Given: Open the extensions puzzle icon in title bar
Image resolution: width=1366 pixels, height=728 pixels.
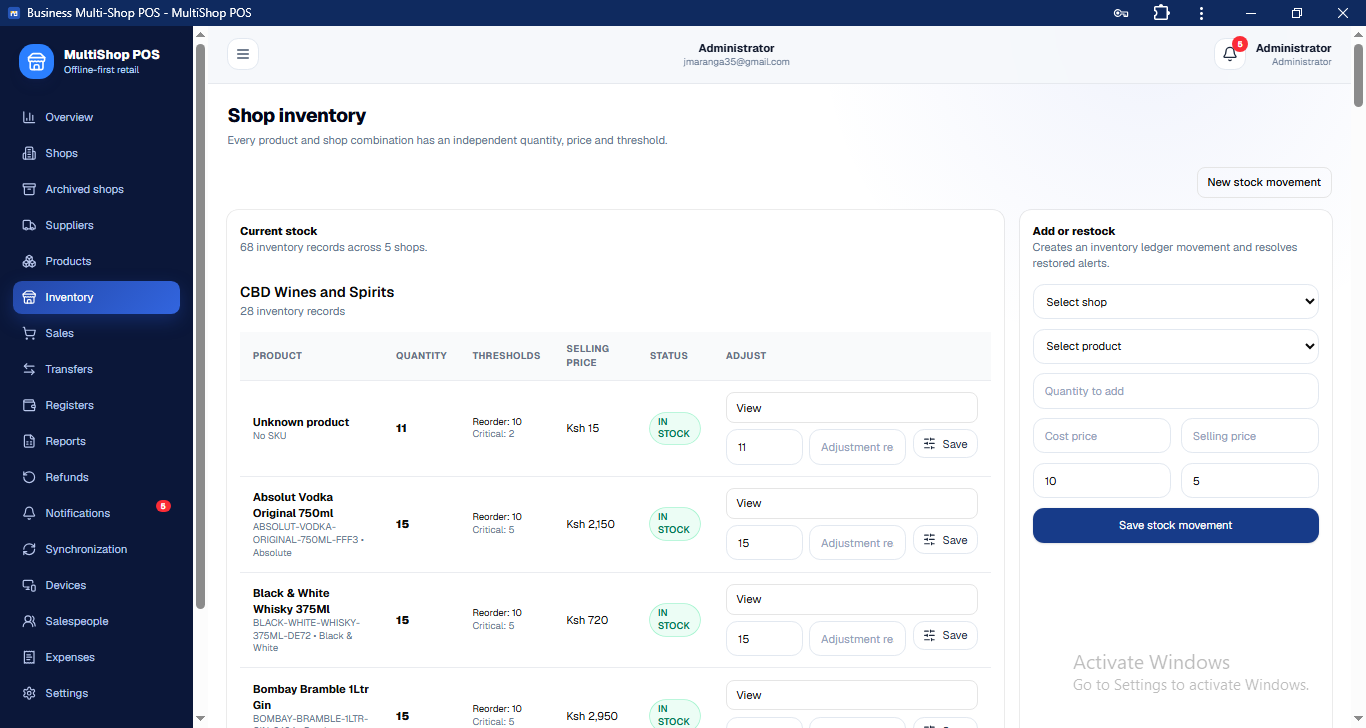Looking at the screenshot, I should click(x=1161, y=13).
